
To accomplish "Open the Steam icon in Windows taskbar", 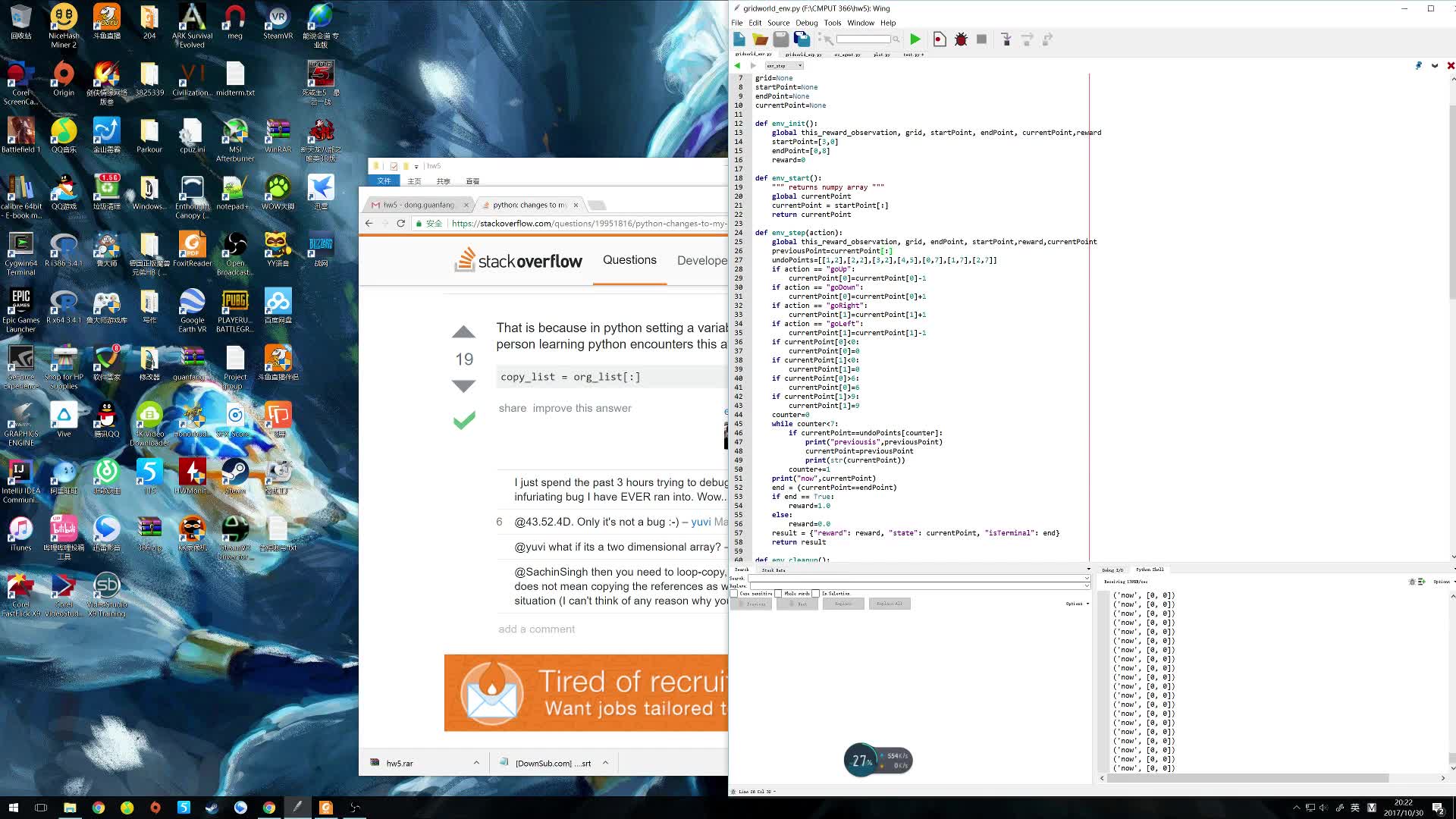I will [212, 808].
